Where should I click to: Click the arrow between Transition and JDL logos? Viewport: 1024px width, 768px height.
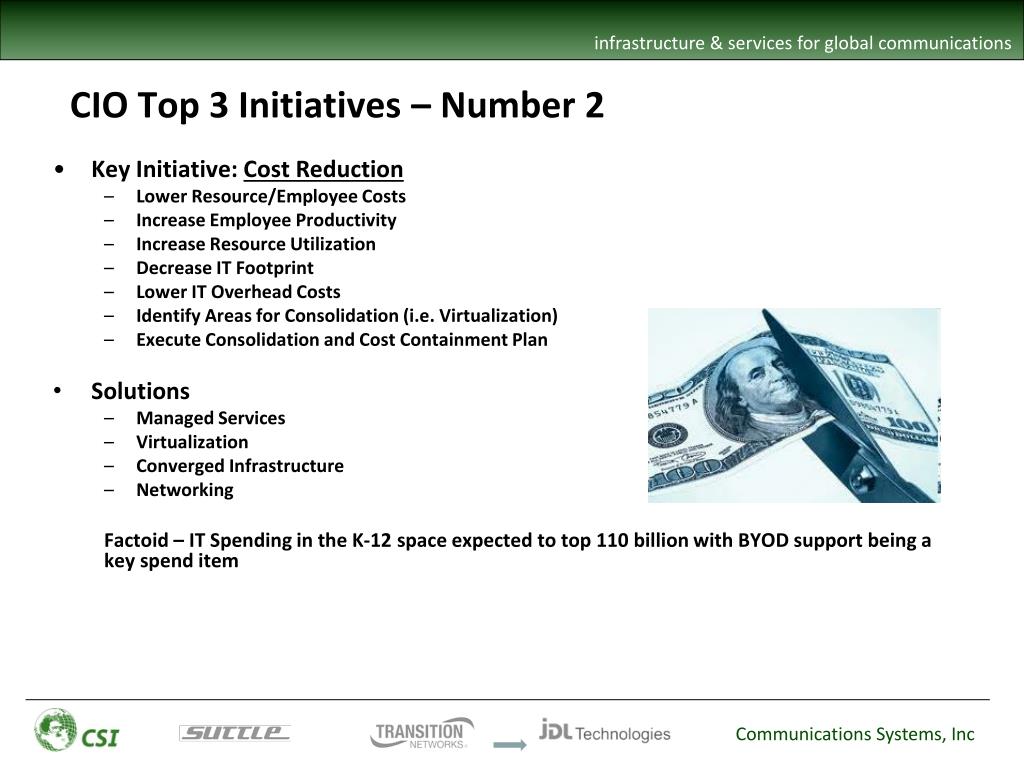point(509,744)
